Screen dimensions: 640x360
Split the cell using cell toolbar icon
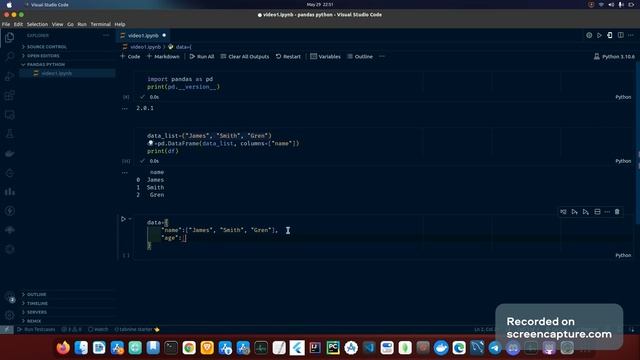point(597,212)
